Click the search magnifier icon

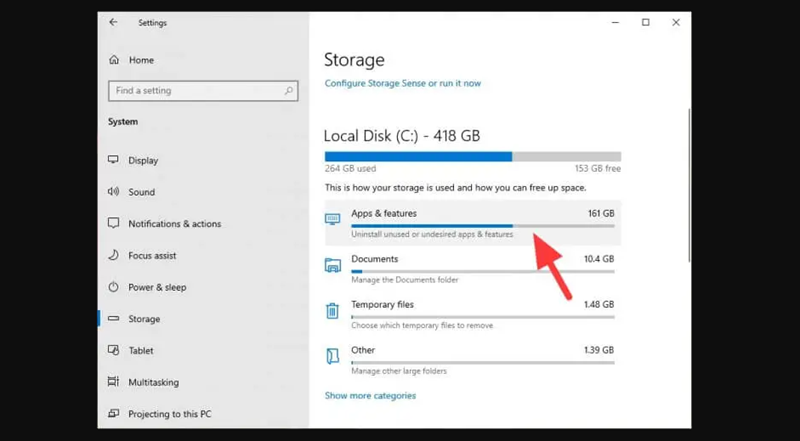(290, 91)
